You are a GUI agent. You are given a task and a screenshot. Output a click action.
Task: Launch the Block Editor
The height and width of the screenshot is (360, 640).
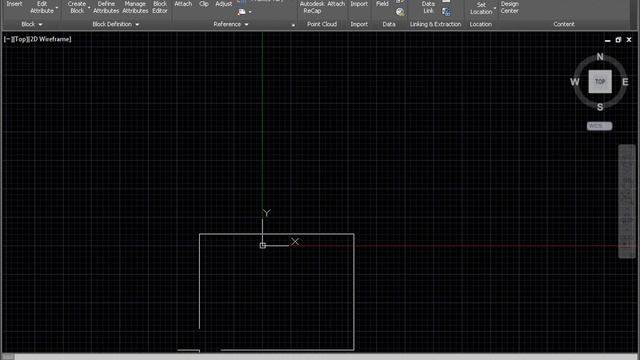160,7
